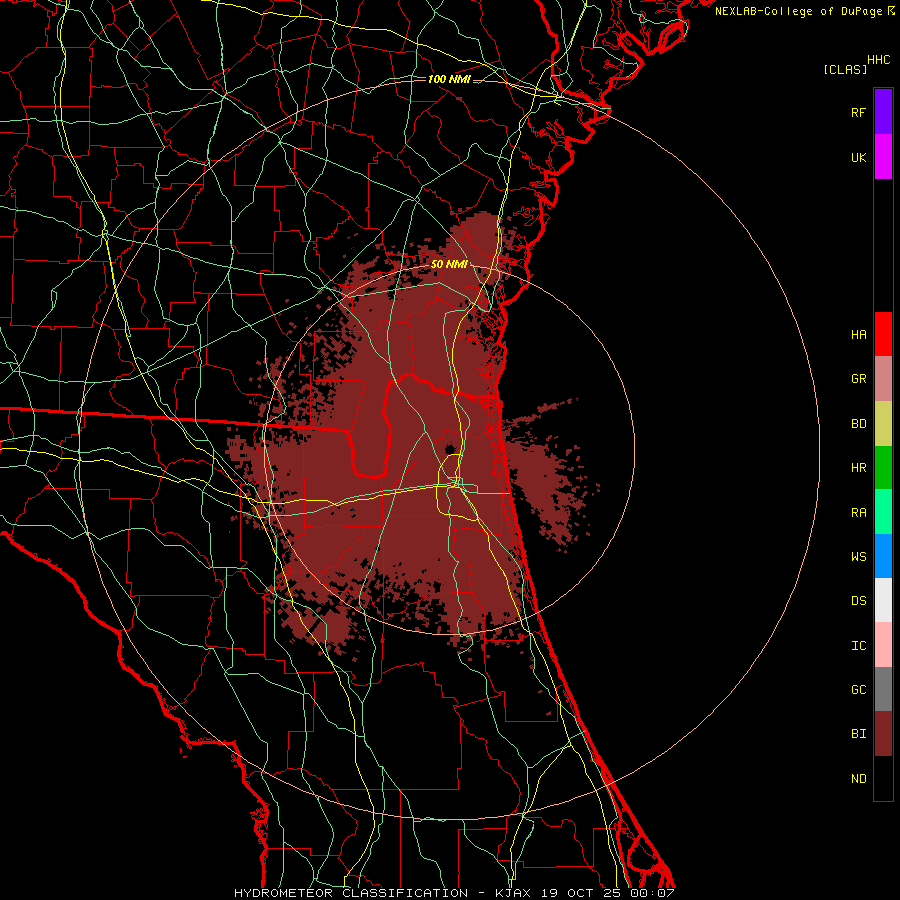The image size is (900, 900).
Task: Click the HHC product code text
Action: (x=879, y=60)
